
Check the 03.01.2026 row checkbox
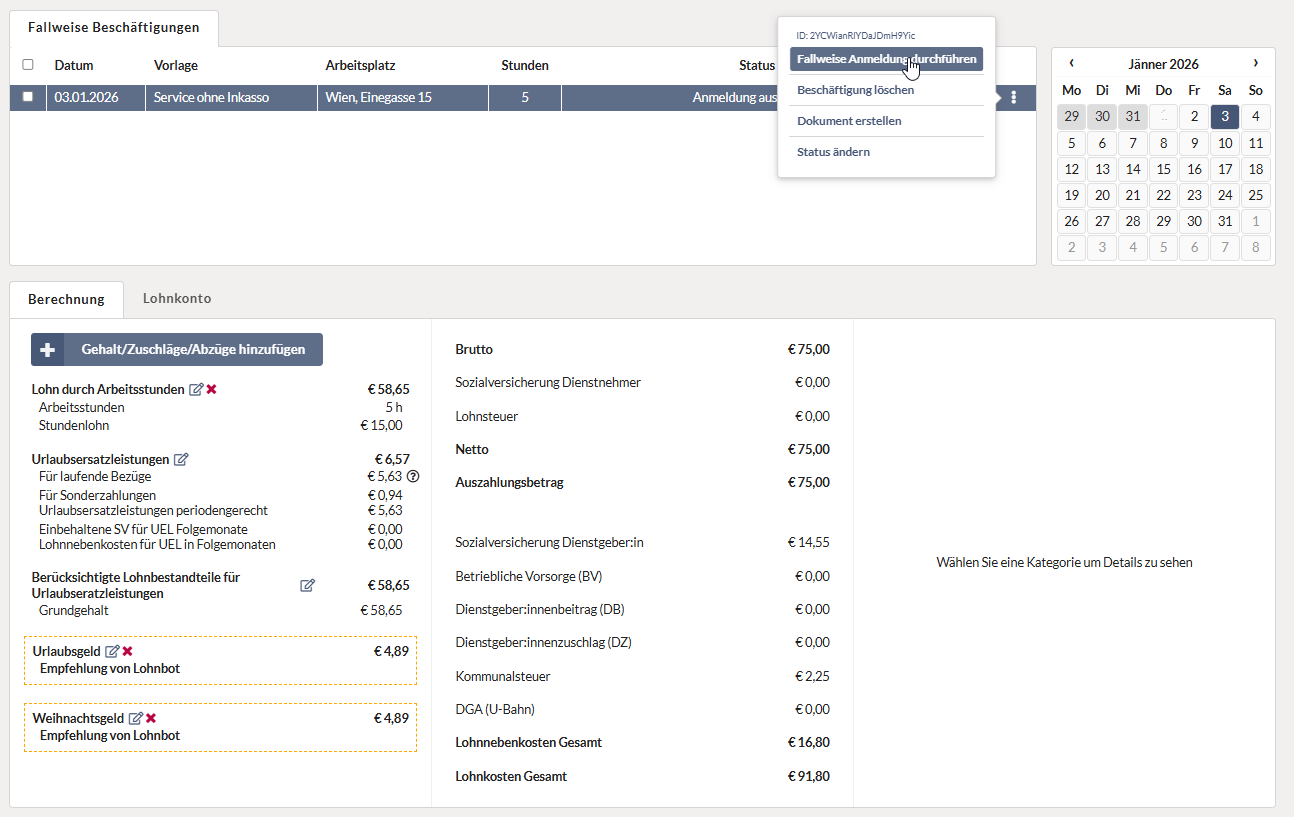pos(28,98)
